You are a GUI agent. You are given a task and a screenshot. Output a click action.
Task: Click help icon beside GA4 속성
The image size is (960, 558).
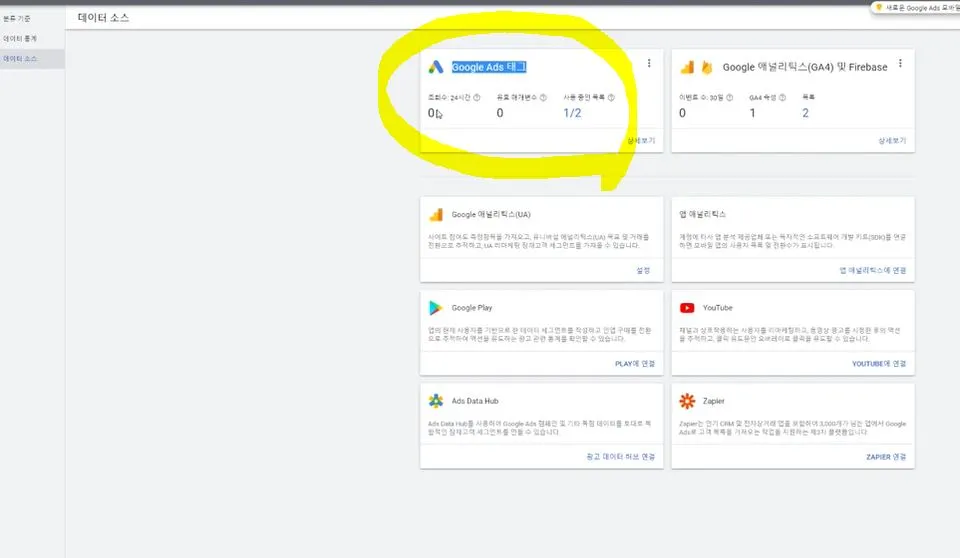coord(782,97)
